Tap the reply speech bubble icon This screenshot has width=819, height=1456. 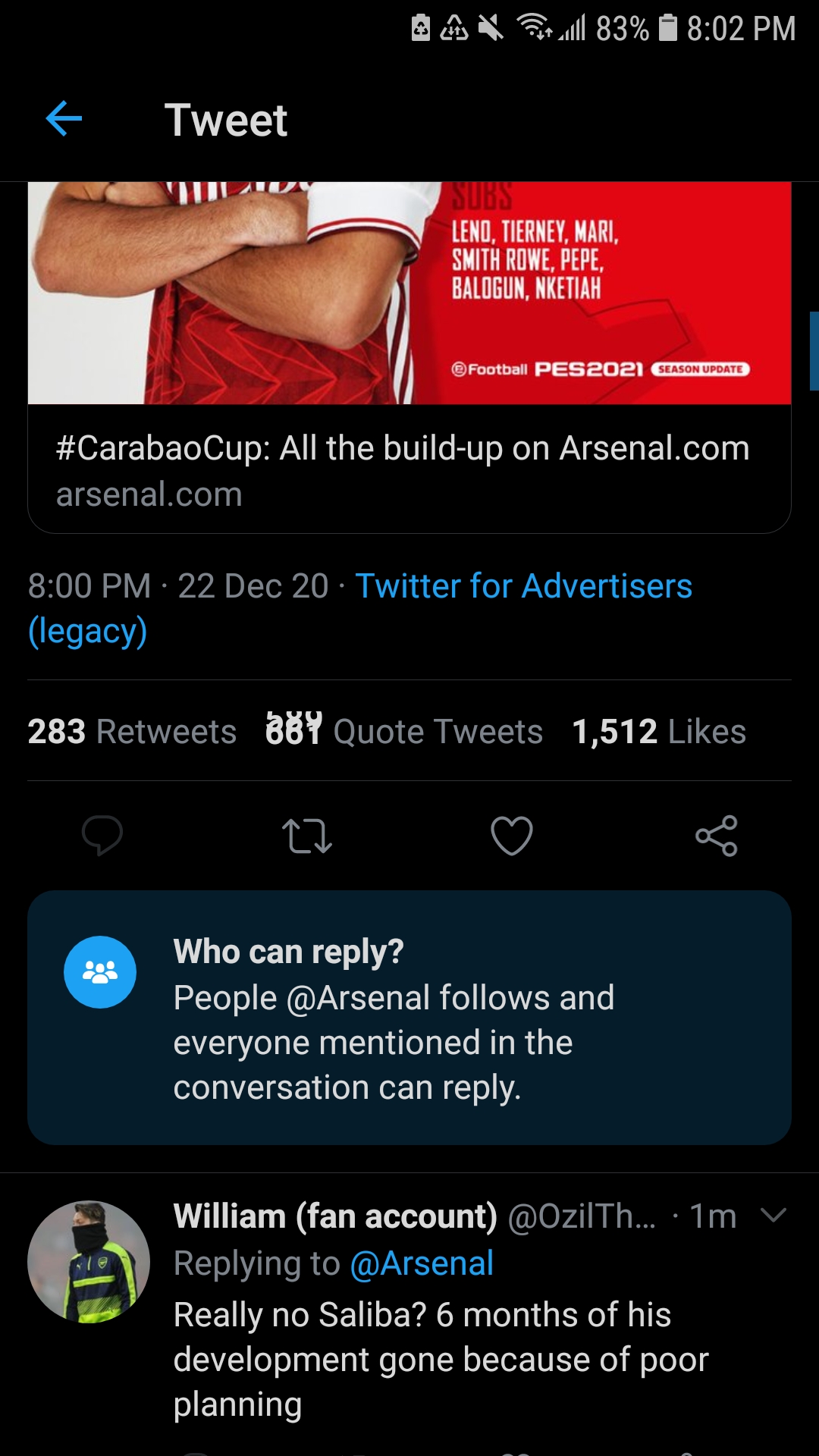tap(102, 836)
